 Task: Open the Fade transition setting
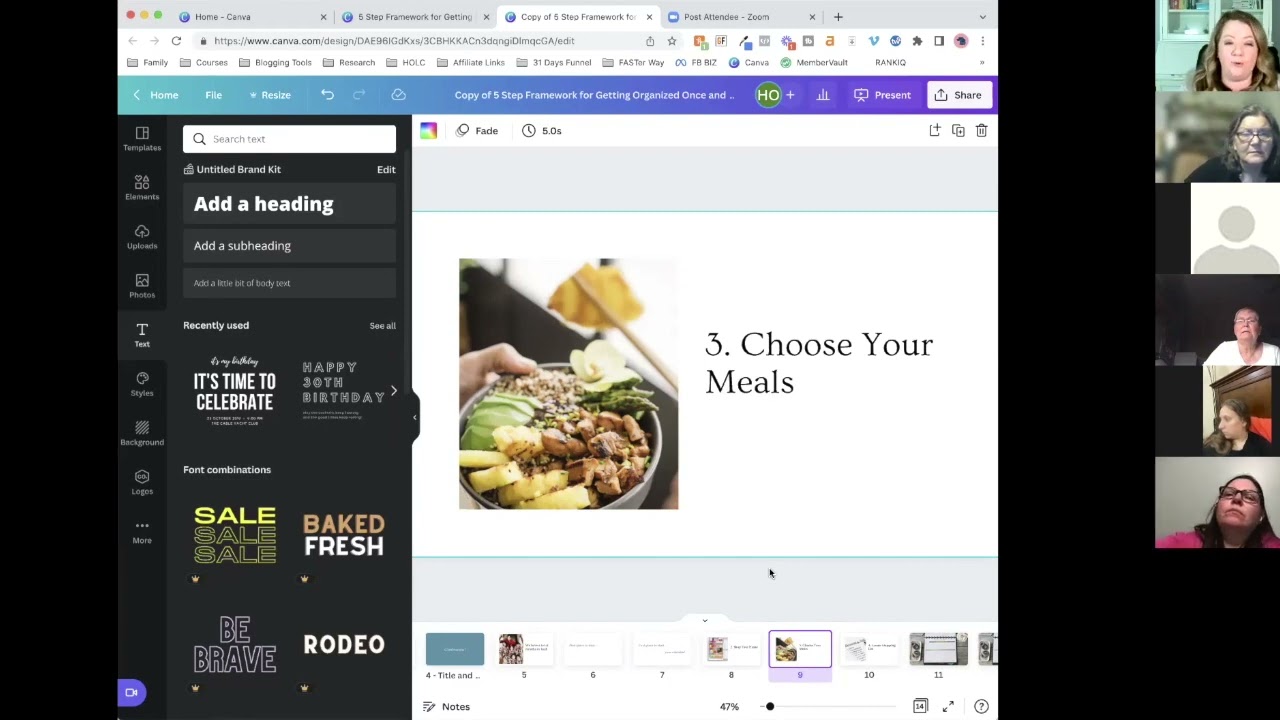click(x=477, y=131)
